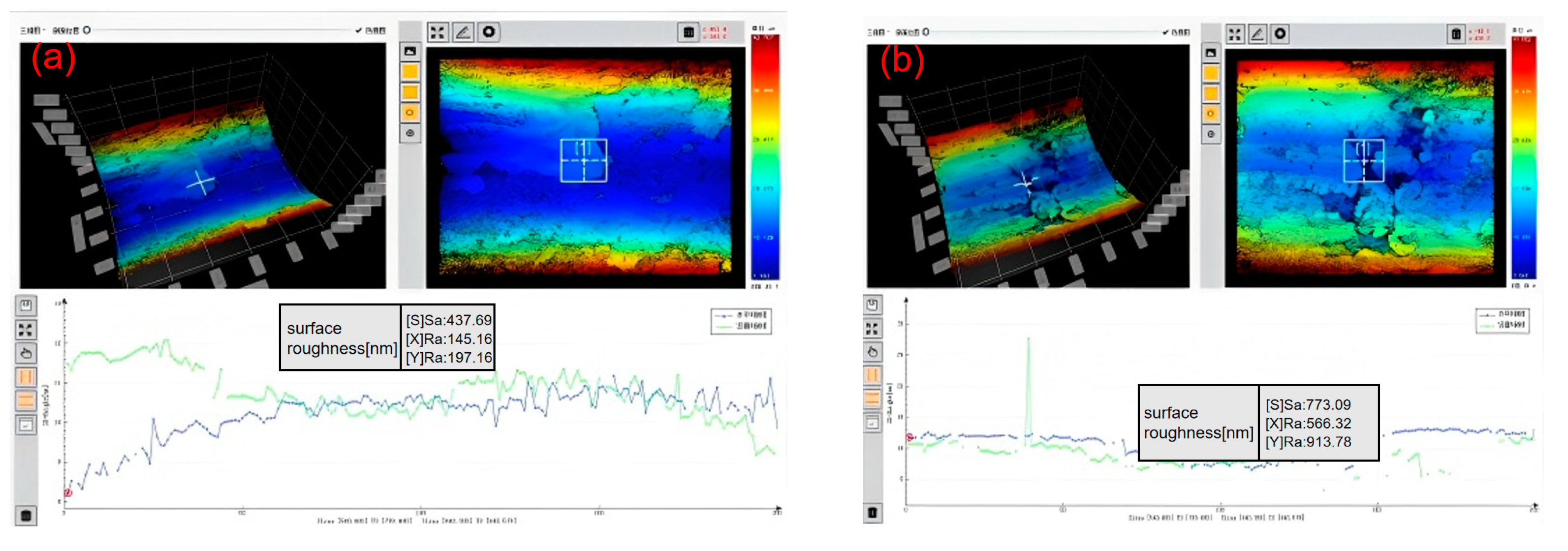Click the ring/circle tool in panel (a) toolbar
The image size is (1568, 551).
click(489, 32)
